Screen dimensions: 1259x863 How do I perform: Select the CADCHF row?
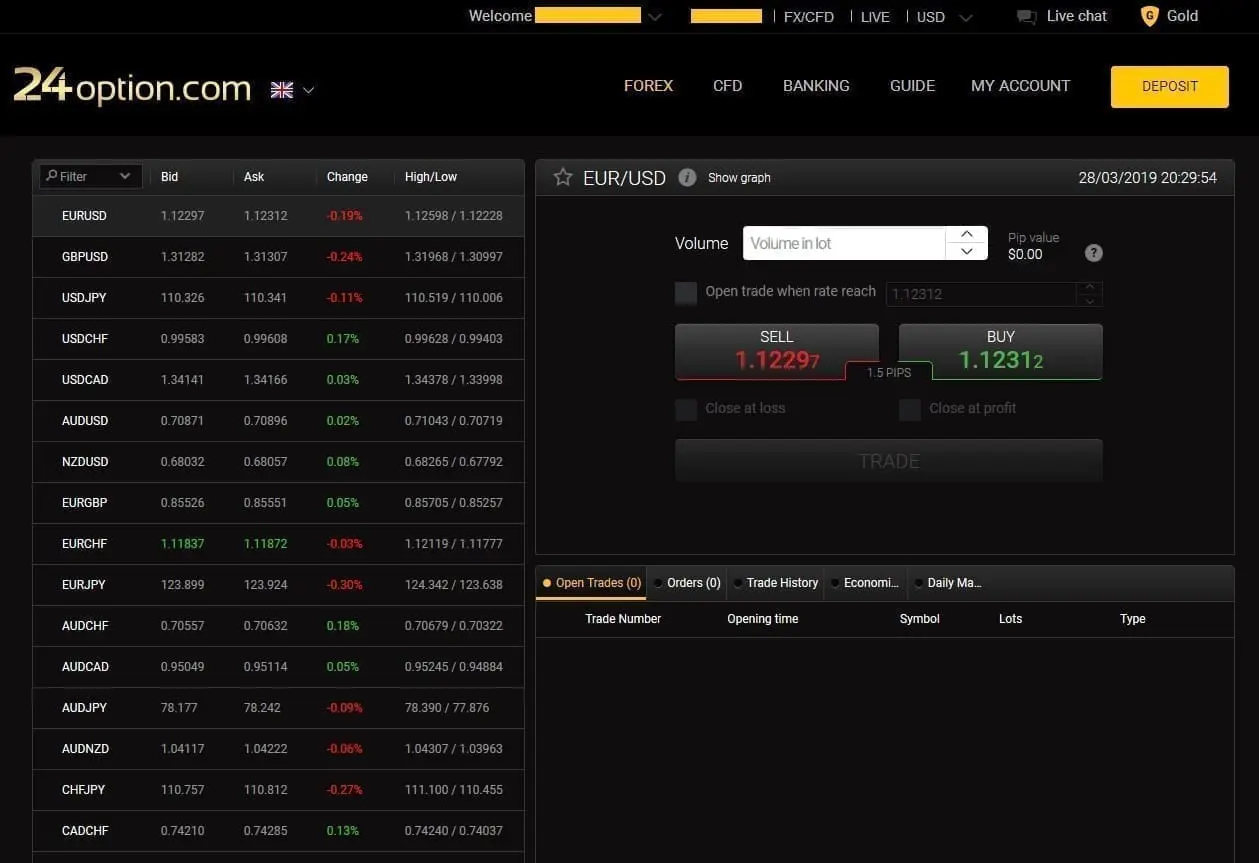pyautogui.click(x=278, y=831)
